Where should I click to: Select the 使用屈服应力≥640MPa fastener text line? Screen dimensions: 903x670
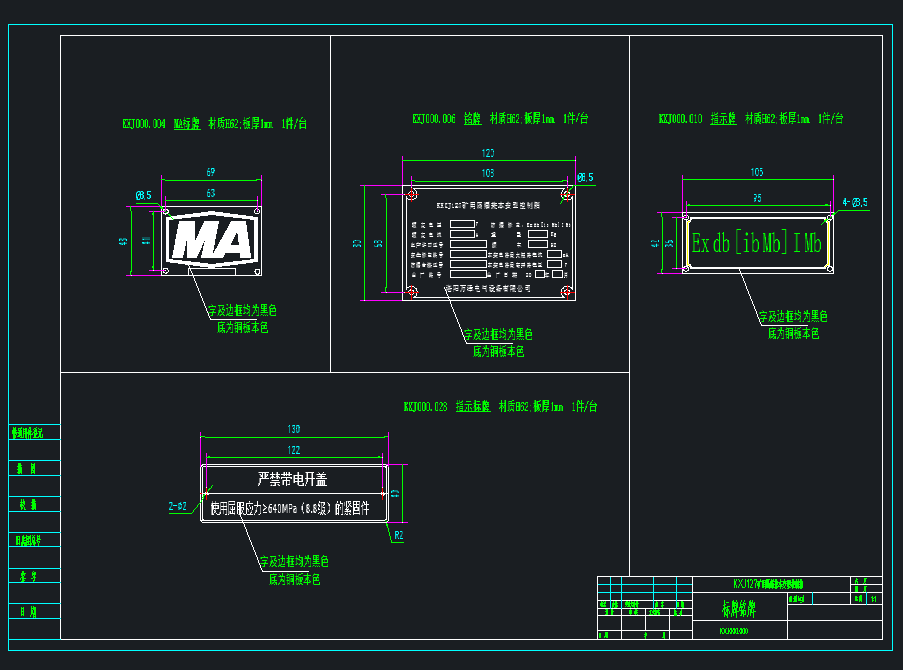click(290, 508)
